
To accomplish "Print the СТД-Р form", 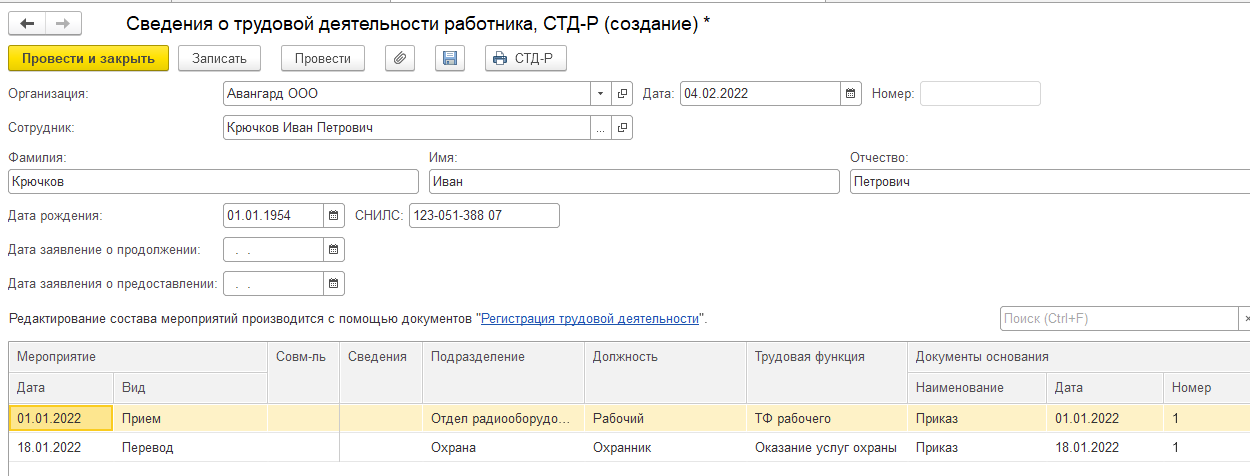I will tap(525, 59).
